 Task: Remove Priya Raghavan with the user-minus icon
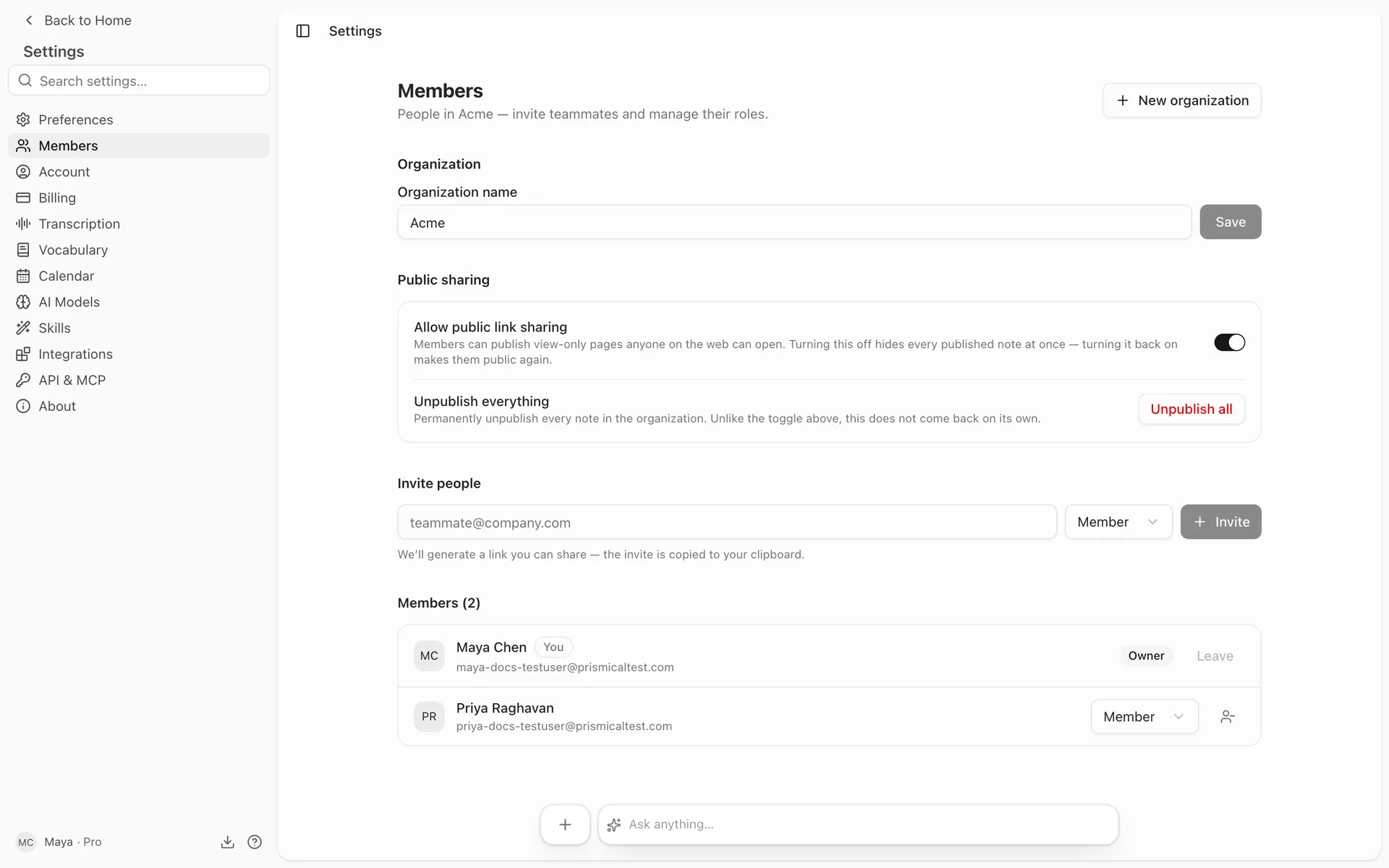pos(1228,717)
